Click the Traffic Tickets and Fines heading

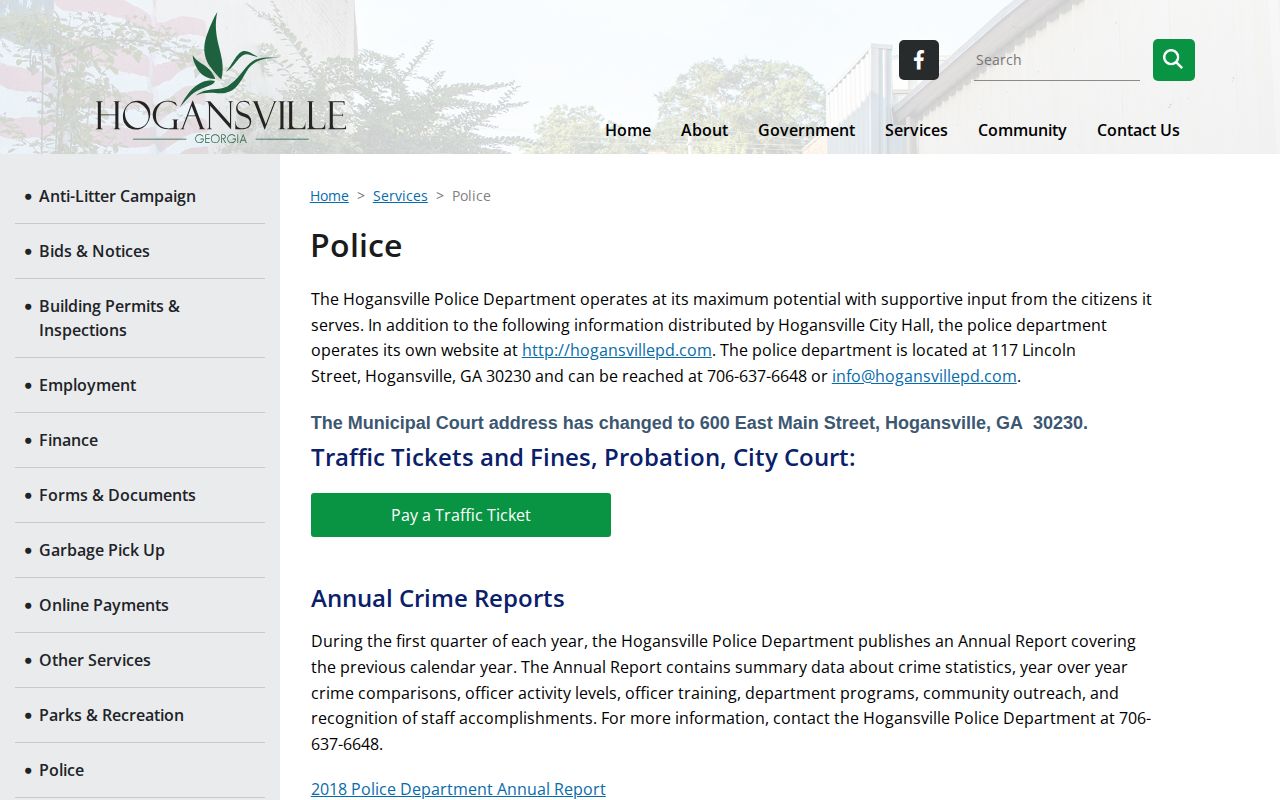pyautogui.click(x=583, y=457)
